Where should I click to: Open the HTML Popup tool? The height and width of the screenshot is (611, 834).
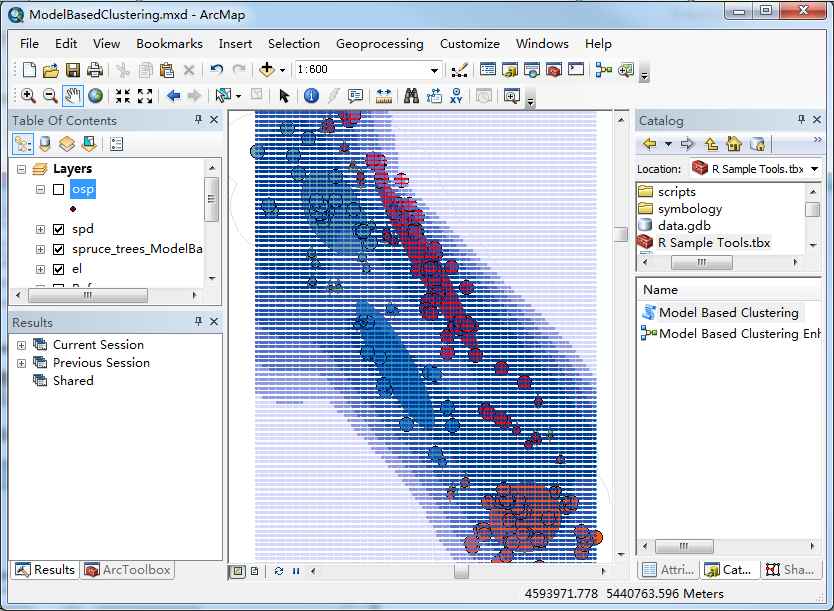(x=355, y=96)
